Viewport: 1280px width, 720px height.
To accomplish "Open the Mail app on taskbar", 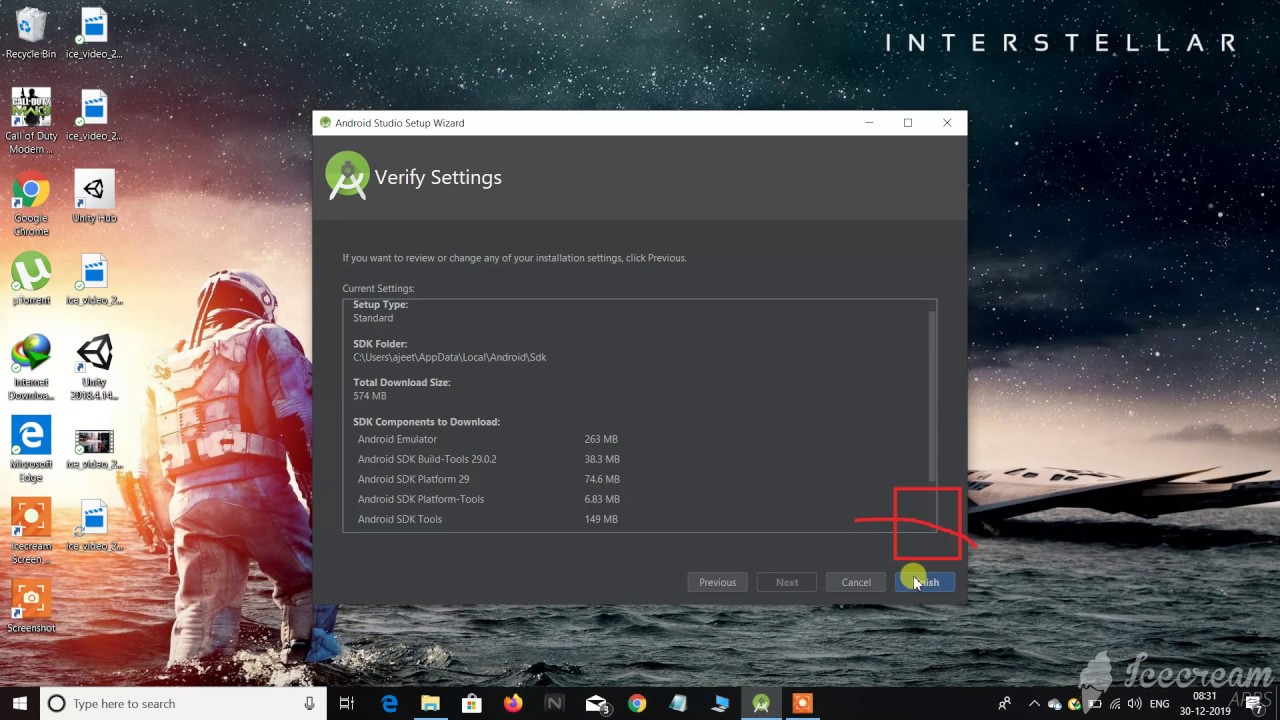I will [597, 703].
